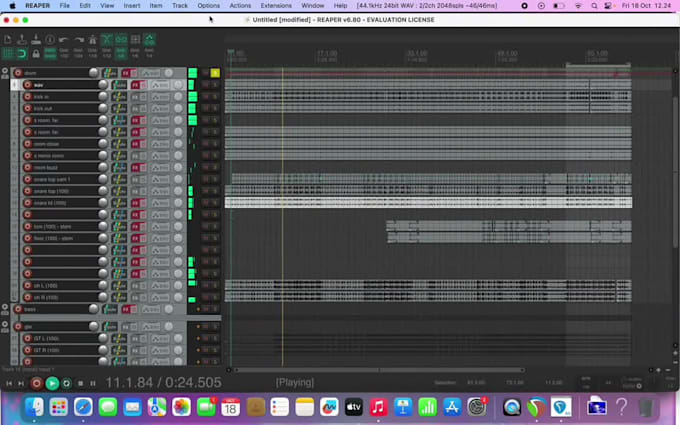Click the transport Record button

coord(36,383)
